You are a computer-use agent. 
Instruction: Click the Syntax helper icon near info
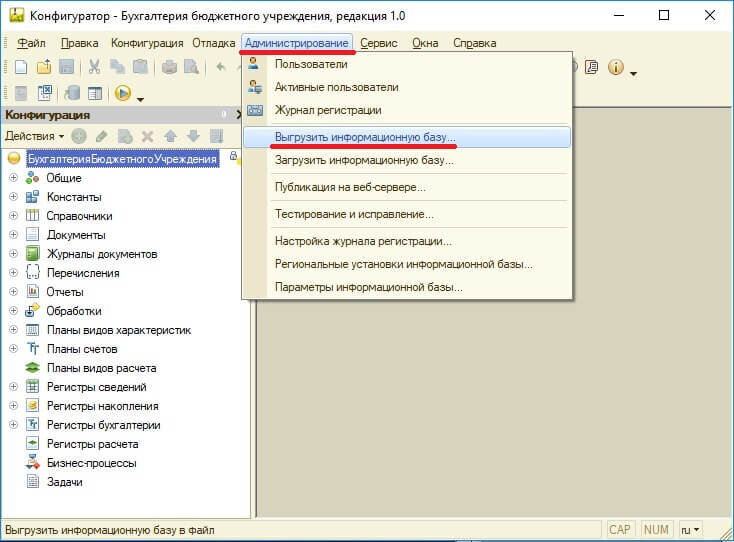click(592, 67)
